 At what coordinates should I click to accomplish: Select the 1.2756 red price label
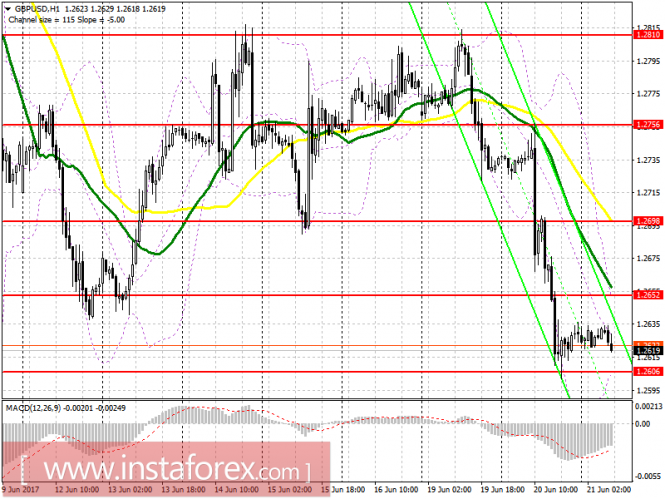[x=647, y=125]
